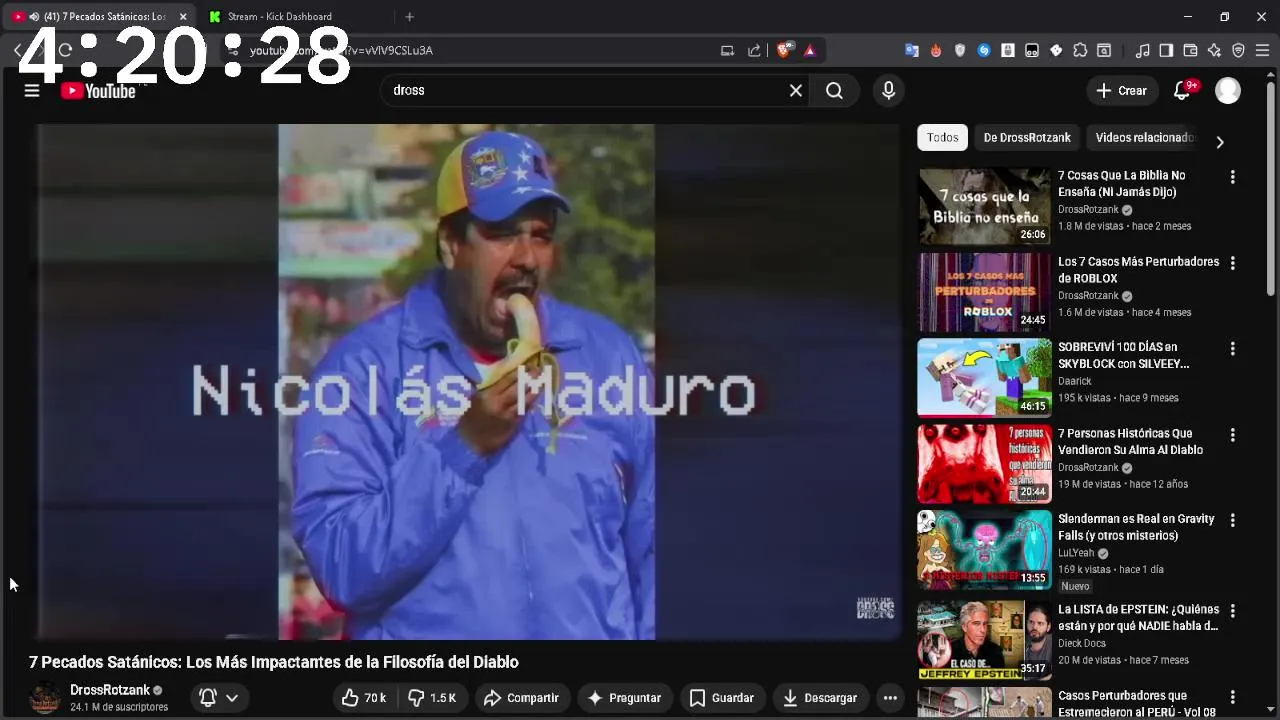The height and width of the screenshot is (720, 1280).
Task: Select the Todos filter chip
Action: [942, 138]
